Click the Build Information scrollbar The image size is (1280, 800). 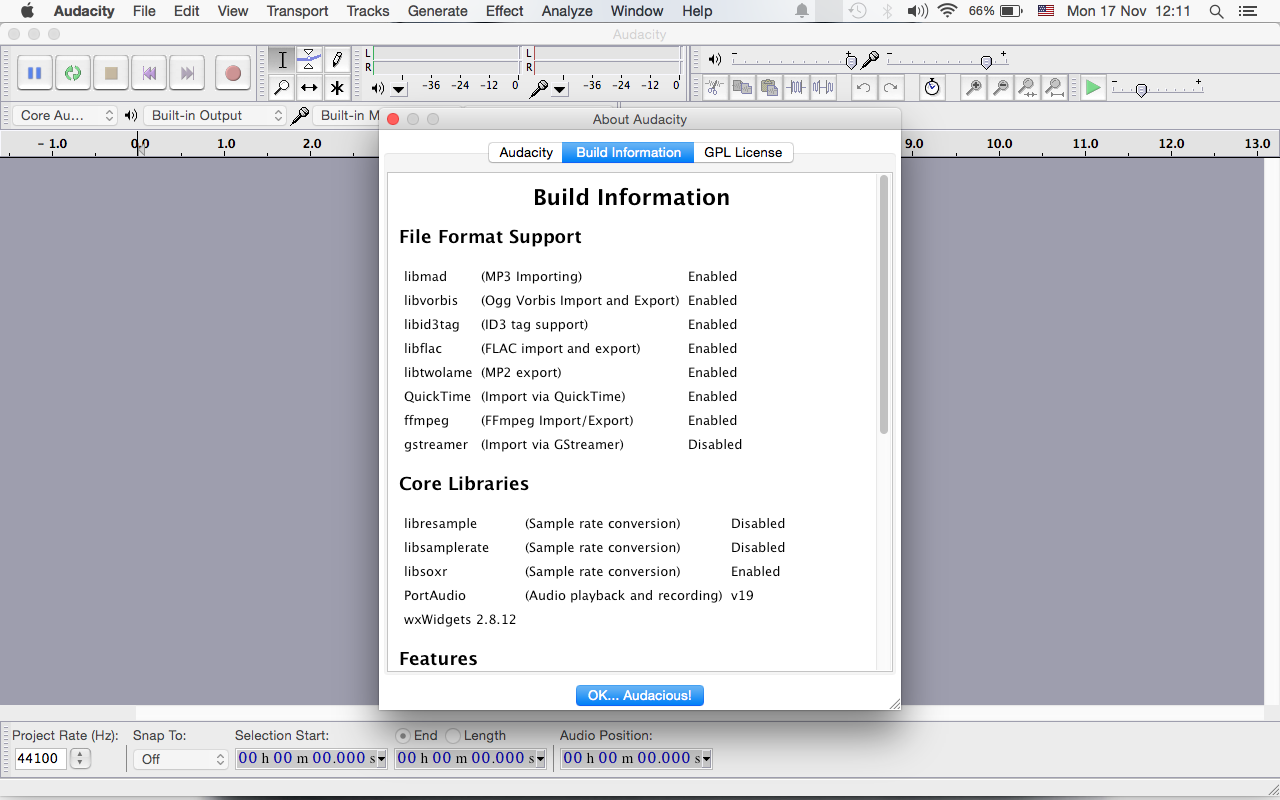pyautogui.click(x=883, y=305)
